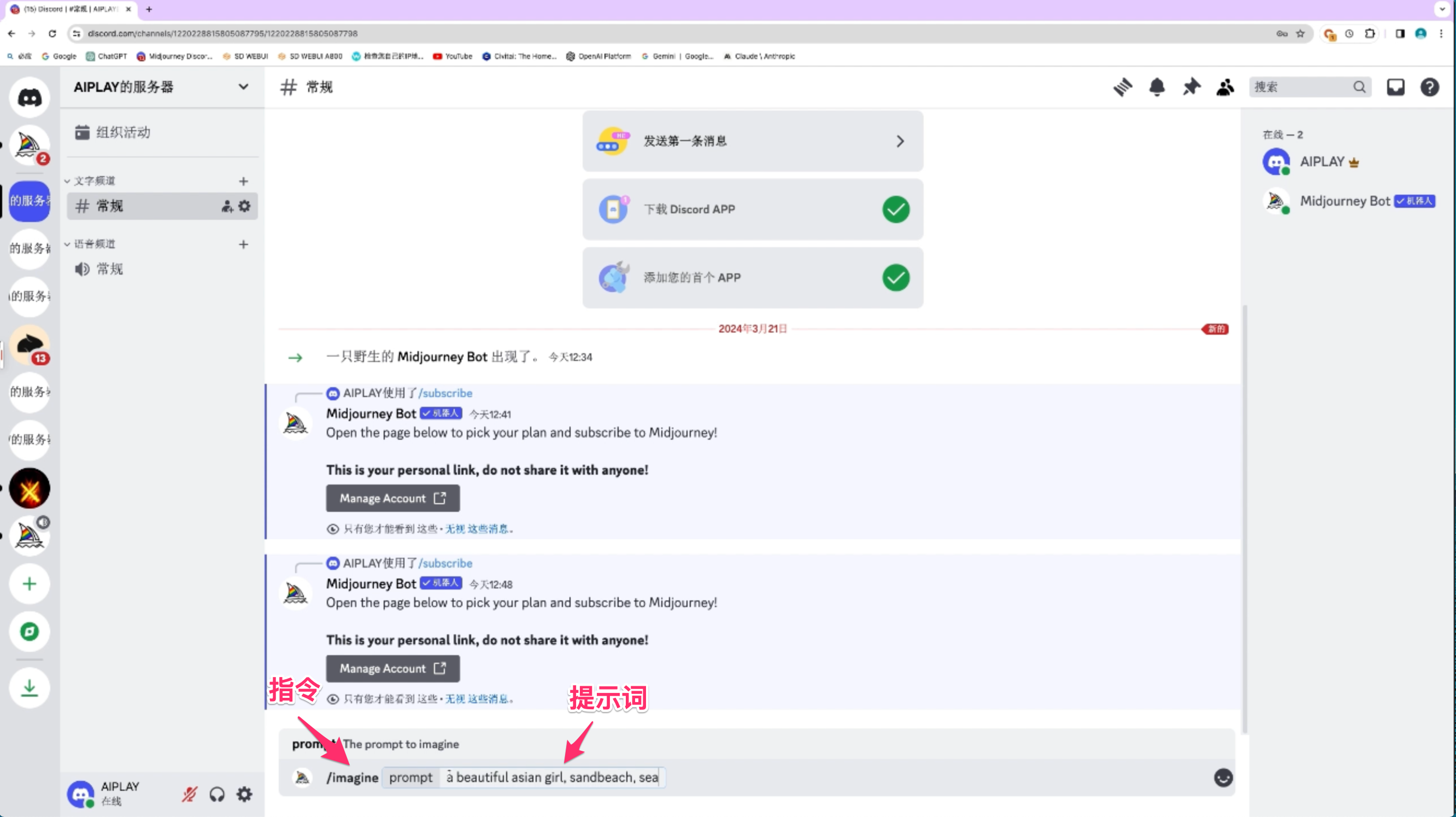Select the 常规 text channel
The image size is (1456, 817).
coord(162,206)
